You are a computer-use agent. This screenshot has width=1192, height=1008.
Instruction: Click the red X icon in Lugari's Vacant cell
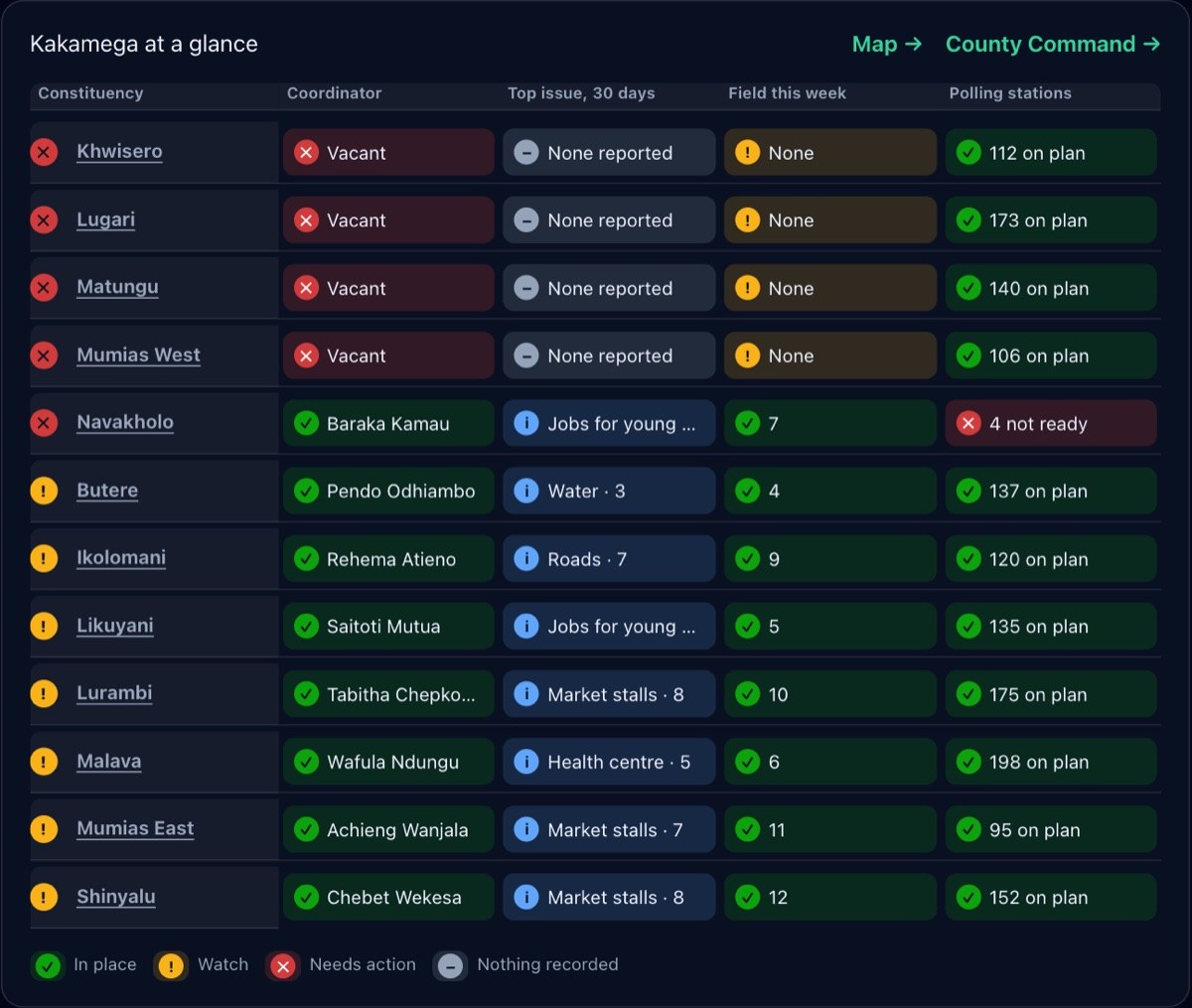coord(306,220)
